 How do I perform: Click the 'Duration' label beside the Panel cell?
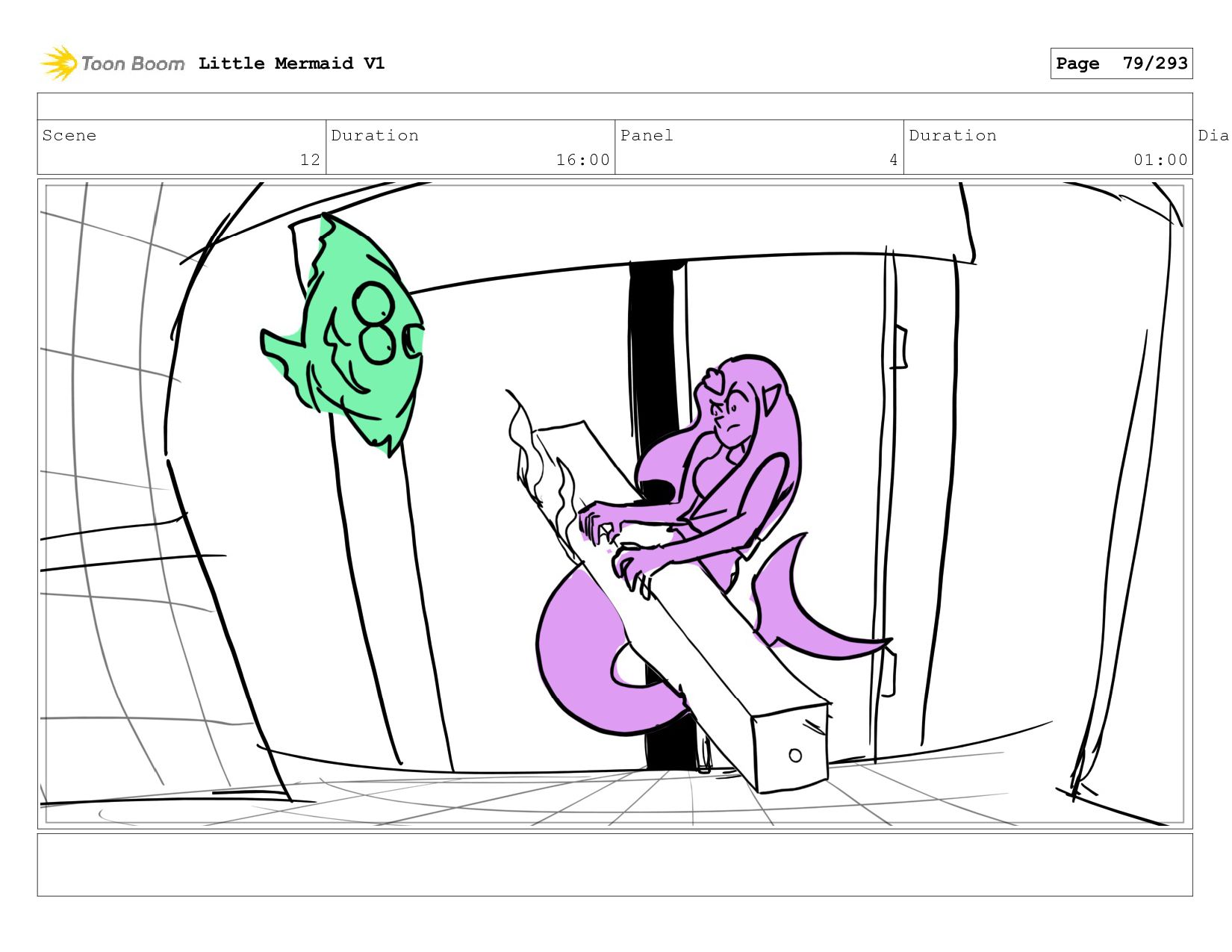coord(953,135)
